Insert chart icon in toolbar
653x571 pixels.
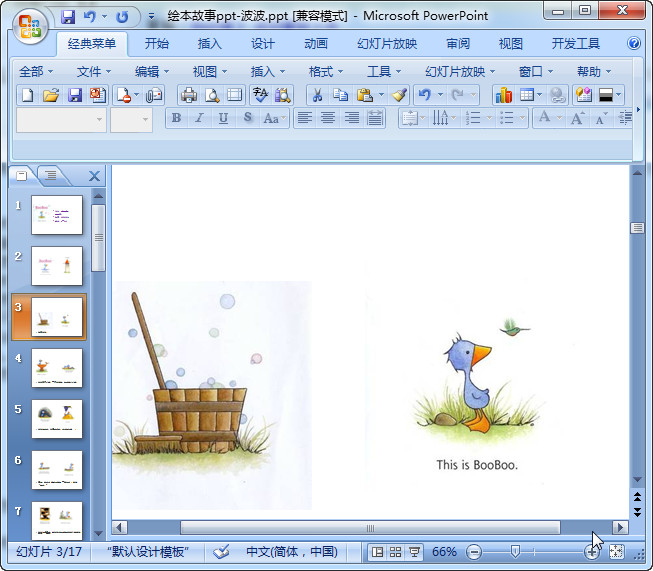tap(504, 95)
